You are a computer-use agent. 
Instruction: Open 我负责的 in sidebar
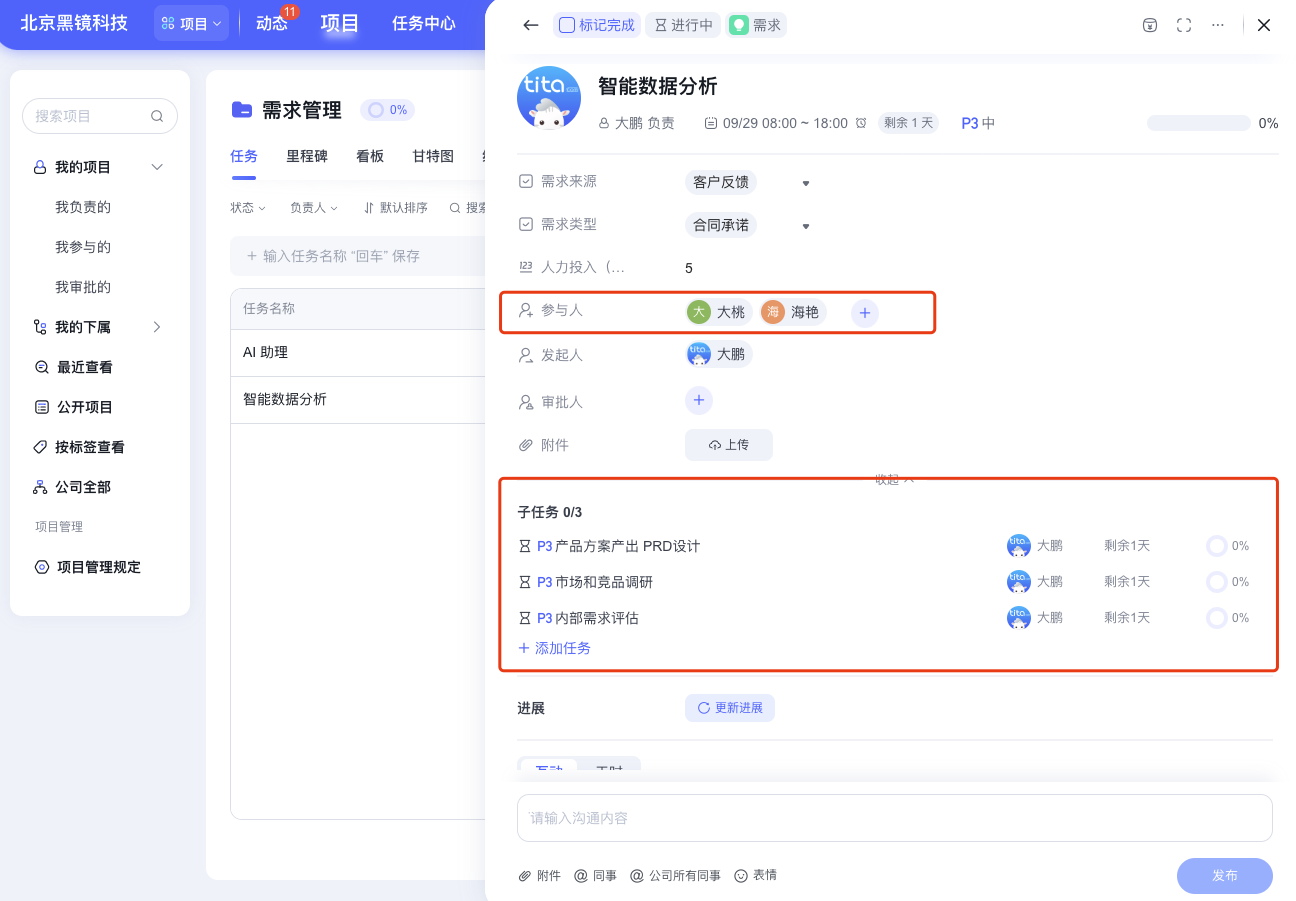[83, 207]
